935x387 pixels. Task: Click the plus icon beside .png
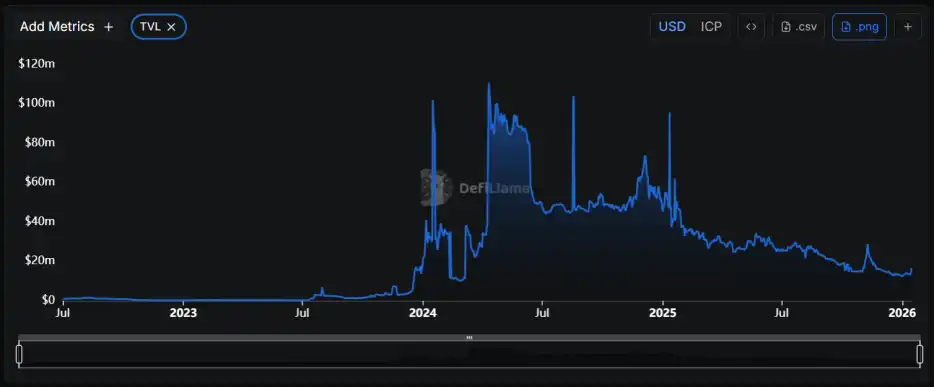pyautogui.click(x=908, y=27)
